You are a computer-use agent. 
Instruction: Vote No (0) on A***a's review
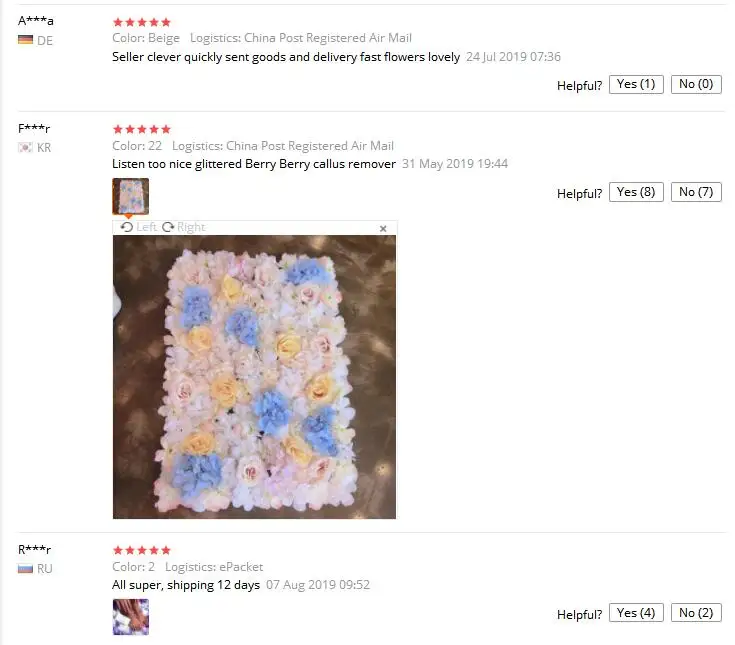click(x=696, y=84)
